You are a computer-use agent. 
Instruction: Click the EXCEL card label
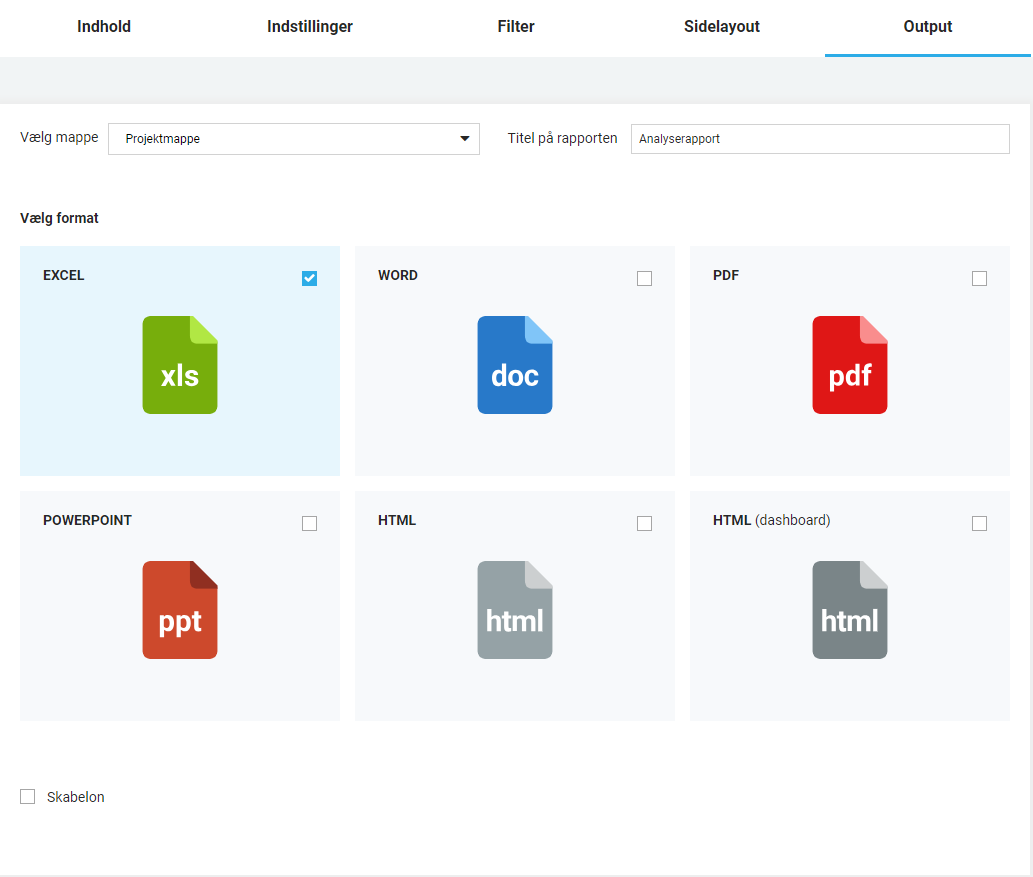[64, 275]
